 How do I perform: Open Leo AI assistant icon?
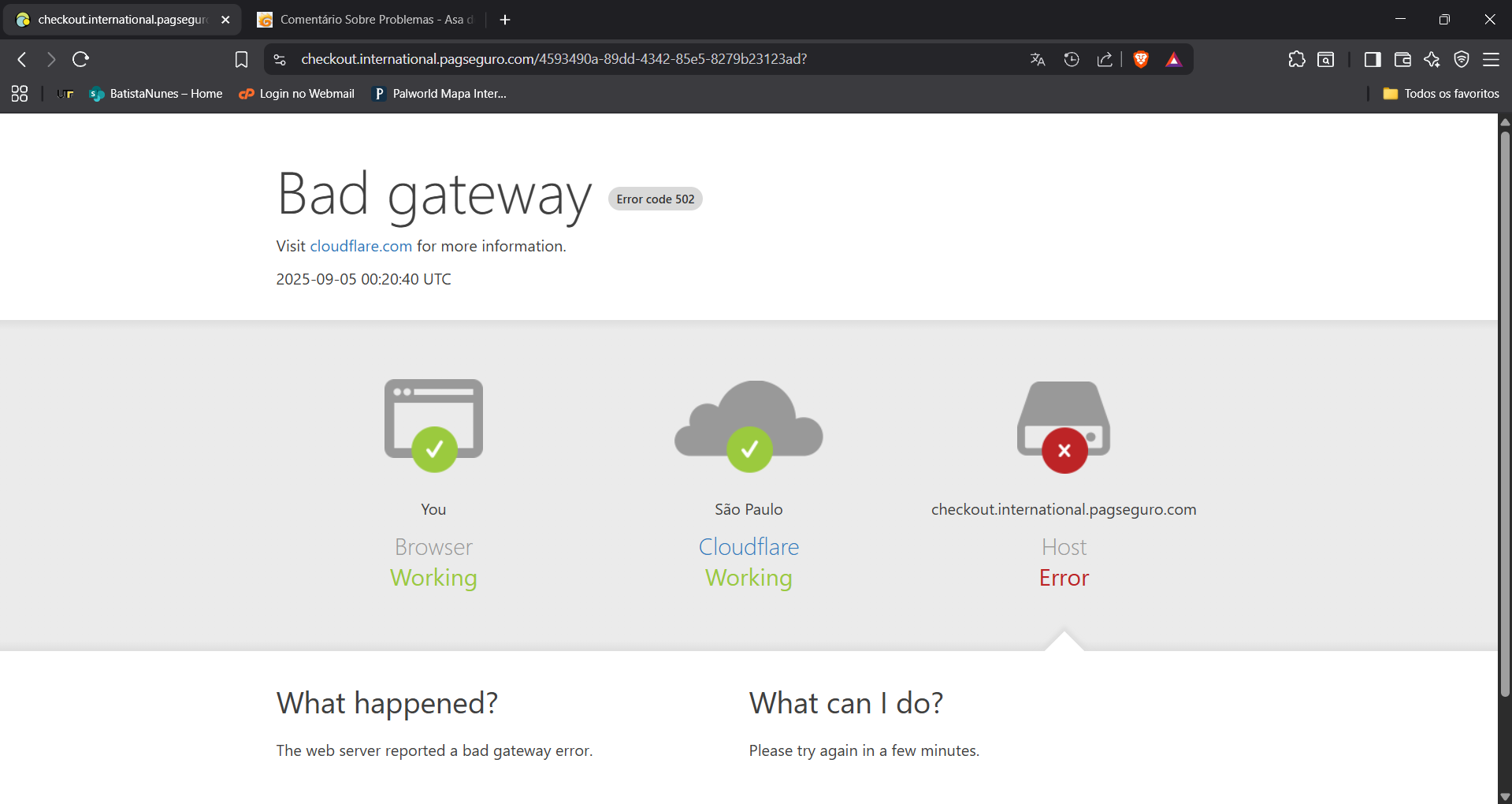click(1432, 59)
